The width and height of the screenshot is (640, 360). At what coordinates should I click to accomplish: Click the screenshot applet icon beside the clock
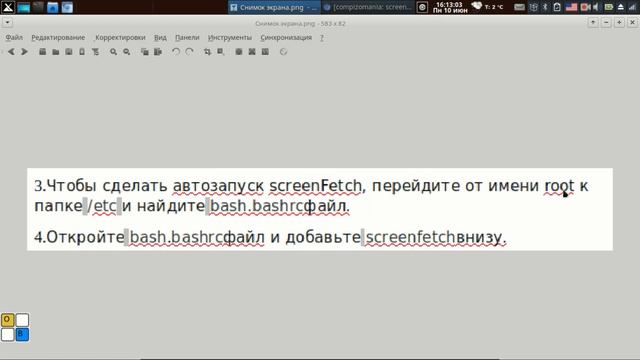click(422, 7)
